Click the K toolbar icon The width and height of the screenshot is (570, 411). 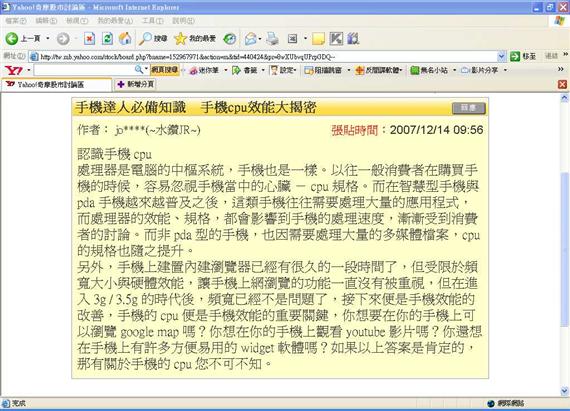(336, 39)
